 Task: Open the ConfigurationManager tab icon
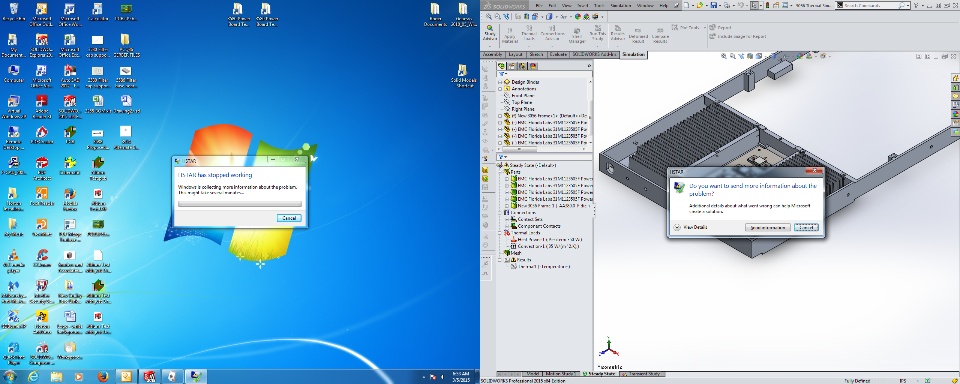click(x=523, y=66)
